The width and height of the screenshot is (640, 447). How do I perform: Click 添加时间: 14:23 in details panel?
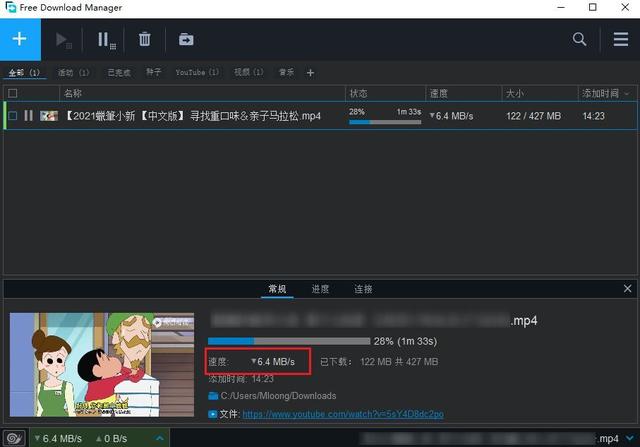coord(241,379)
